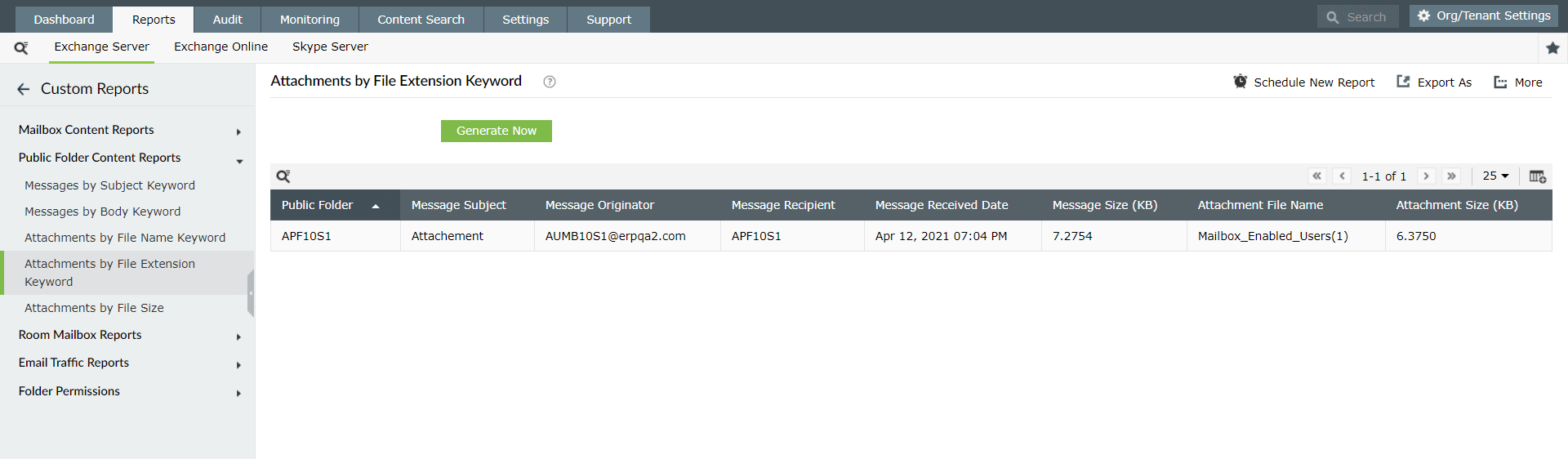The width and height of the screenshot is (1568, 459).
Task: Go to first page of results
Action: click(x=1316, y=176)
